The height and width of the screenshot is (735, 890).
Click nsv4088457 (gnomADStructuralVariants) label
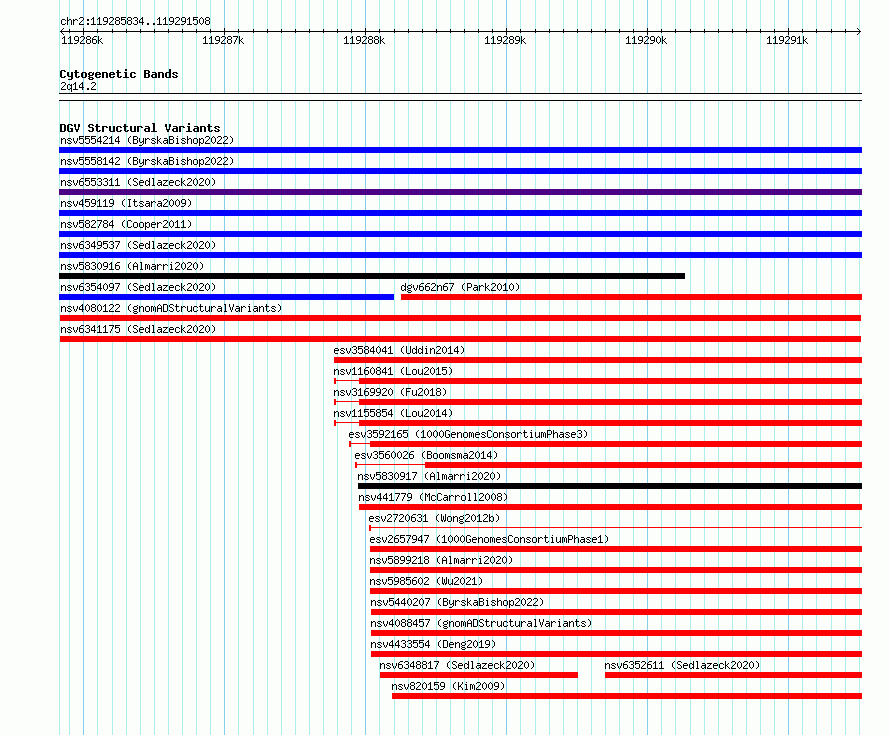[481, 623]
